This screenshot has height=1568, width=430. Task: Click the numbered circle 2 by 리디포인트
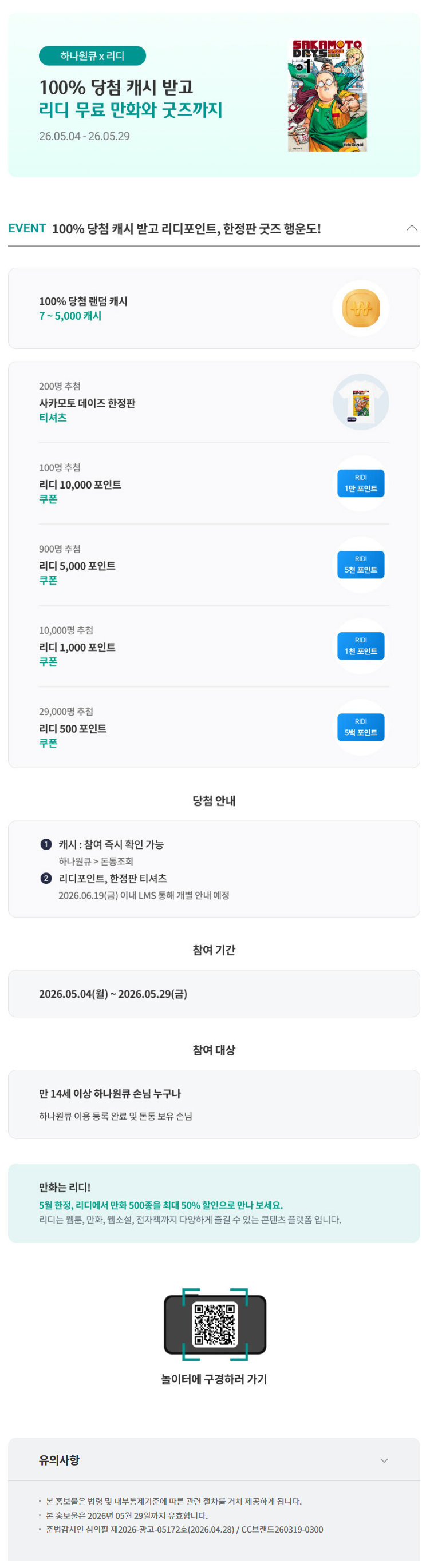[x=46, y=878]
